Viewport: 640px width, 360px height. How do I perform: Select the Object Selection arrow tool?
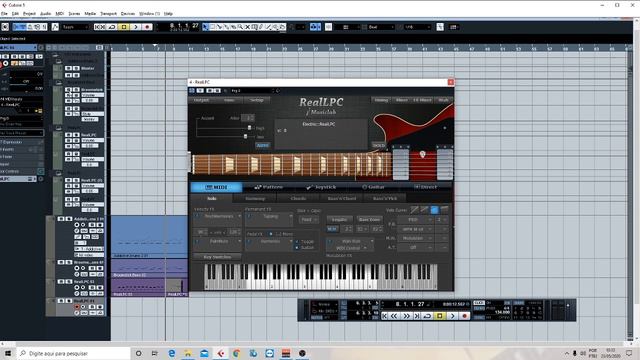coord(205,27)
